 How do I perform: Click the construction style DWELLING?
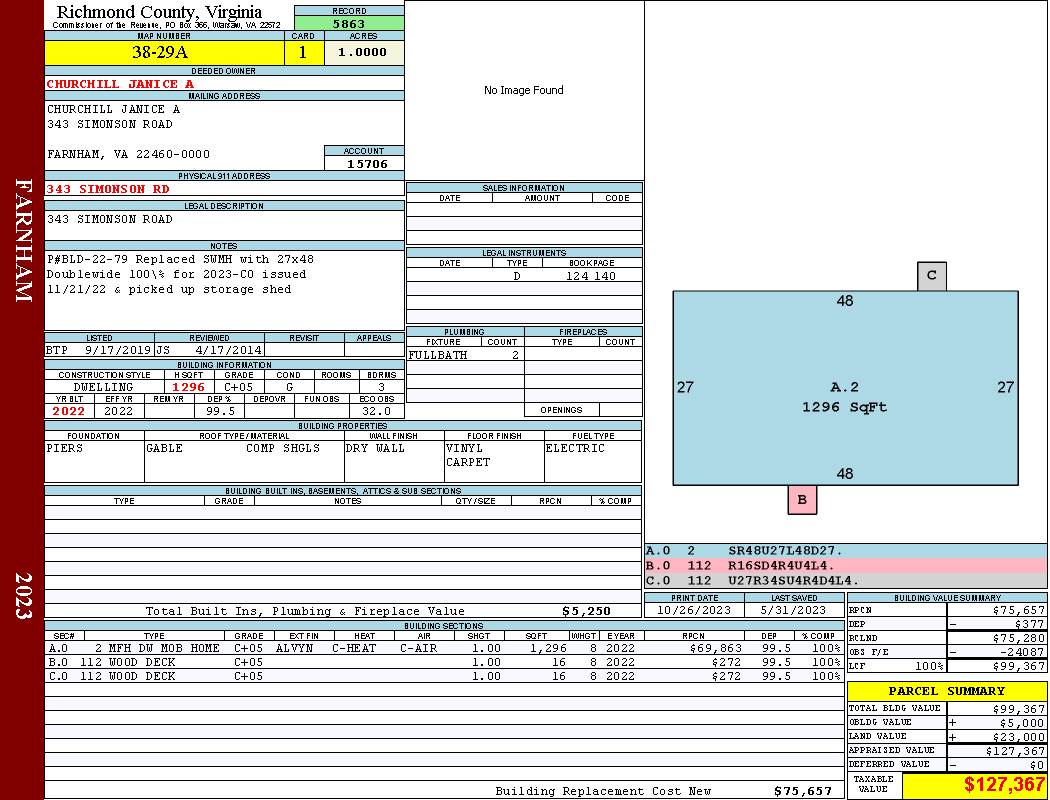tap(103, 387)
